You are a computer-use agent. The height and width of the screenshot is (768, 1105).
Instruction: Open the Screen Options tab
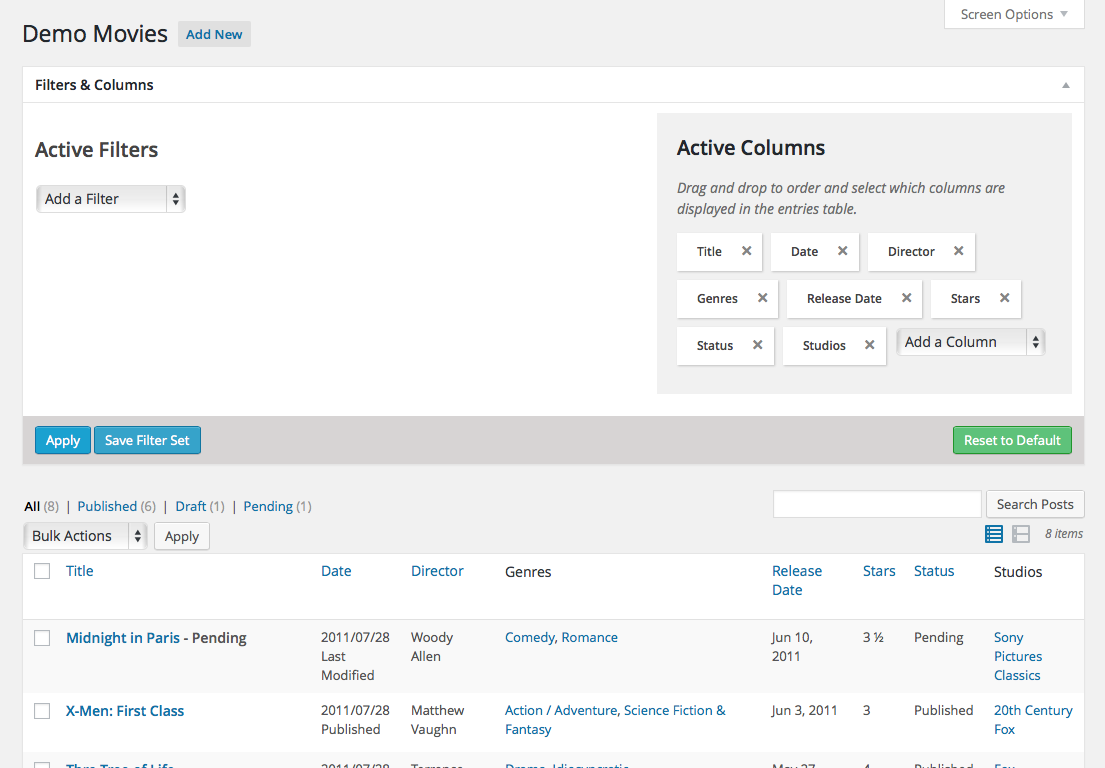[1014, 14]
